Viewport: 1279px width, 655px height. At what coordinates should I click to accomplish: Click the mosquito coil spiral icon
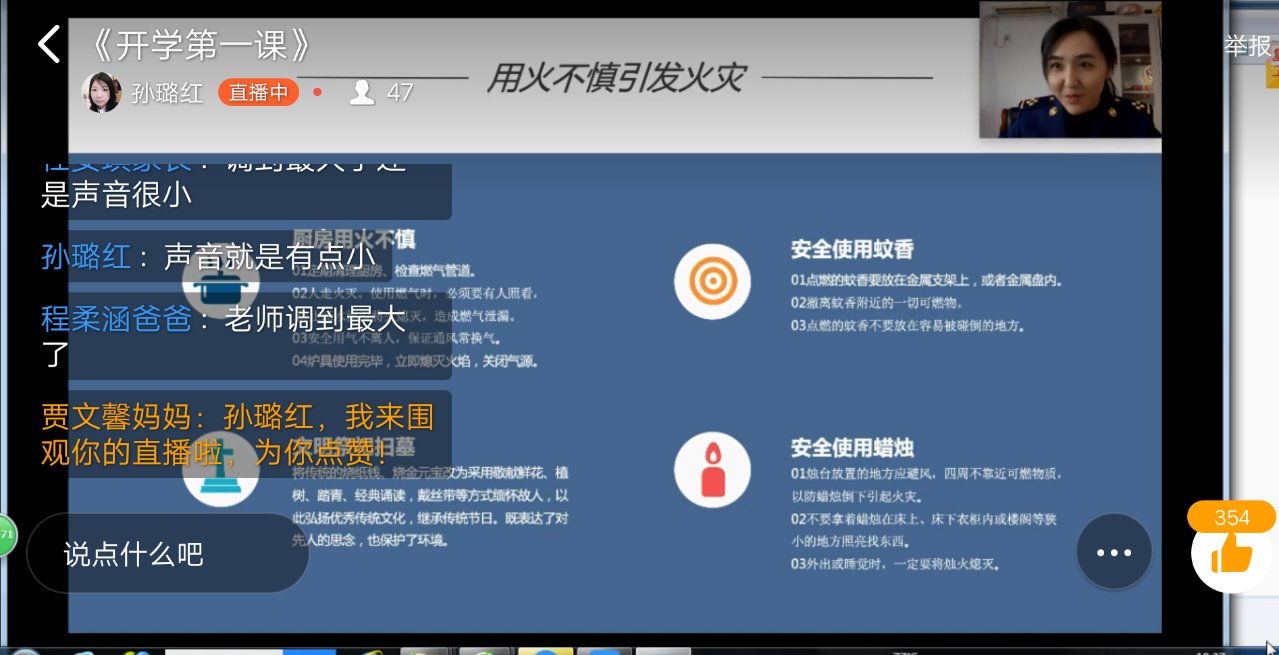coord(712,281)
